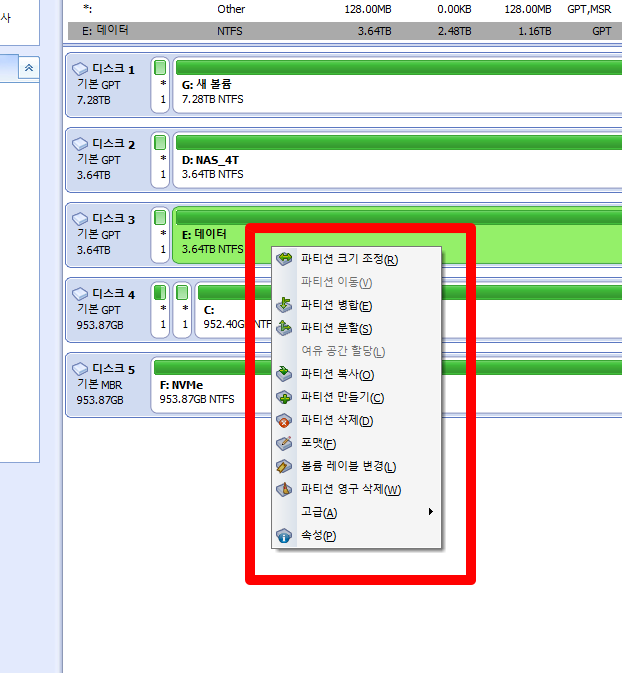Click the 디스크 5 drive icon
Viewport: 622px width, 673px height.
pos(80,369)
